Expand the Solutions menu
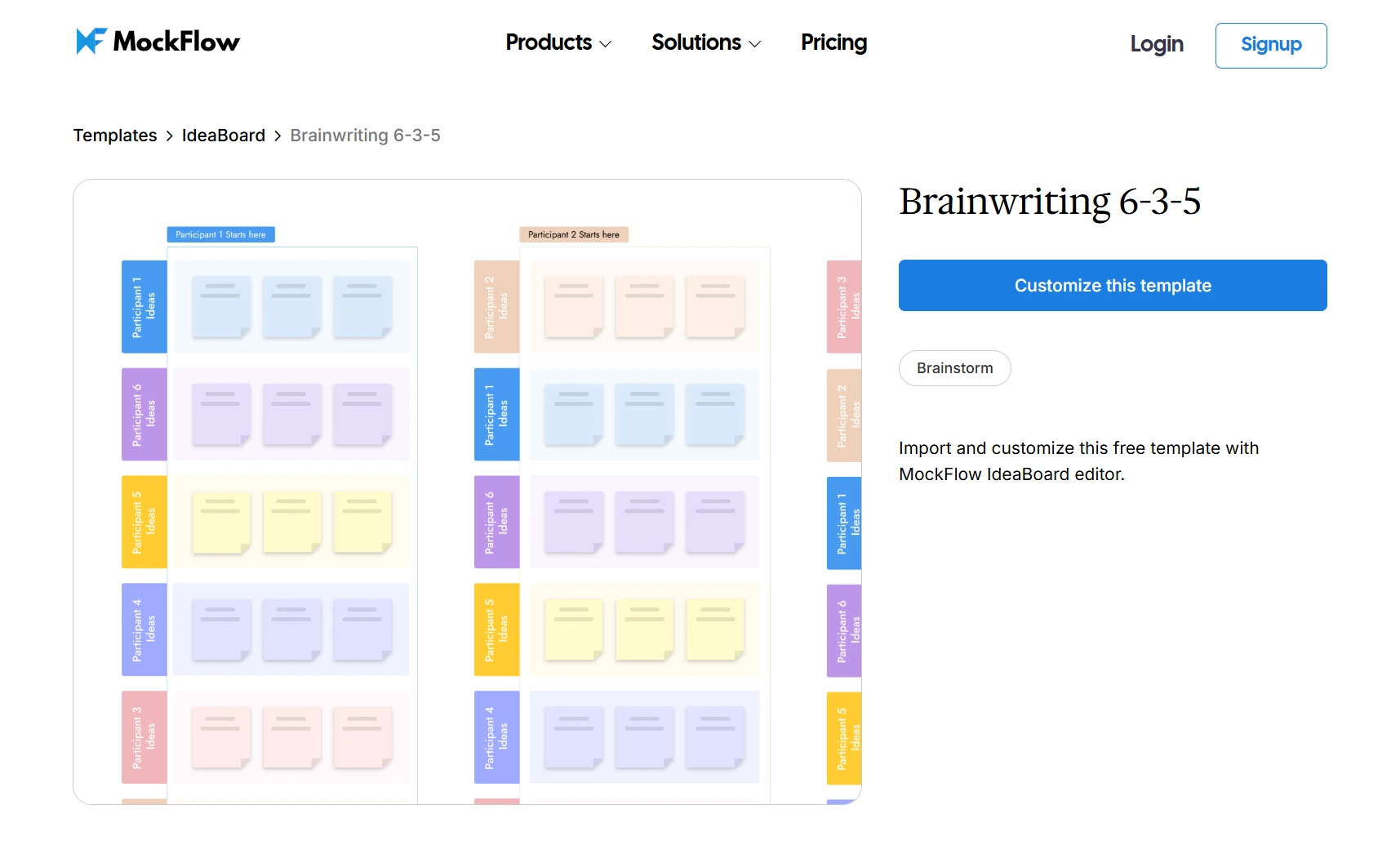Screen dimensions: 1400x841 point(696,42)
